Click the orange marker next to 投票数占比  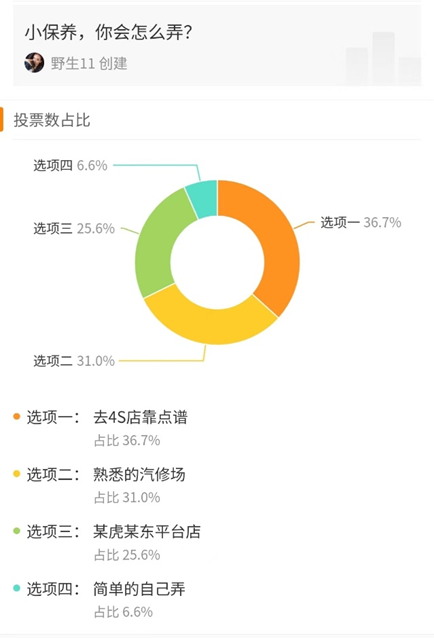coord(2,119)
